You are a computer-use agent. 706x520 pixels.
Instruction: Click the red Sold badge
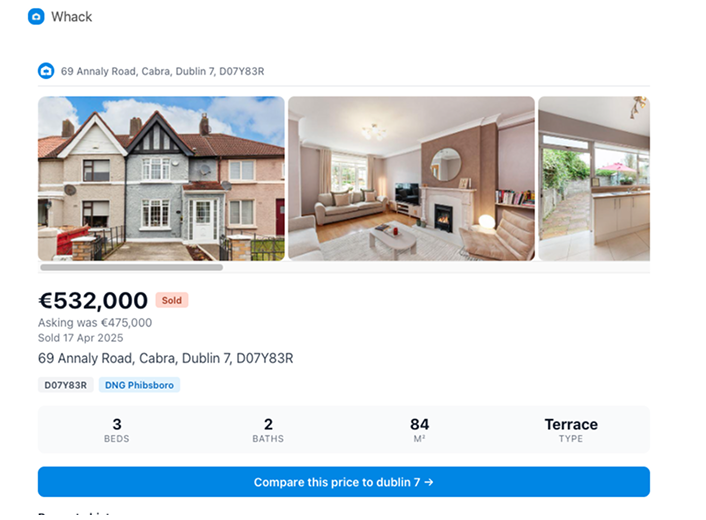[172, 300]
